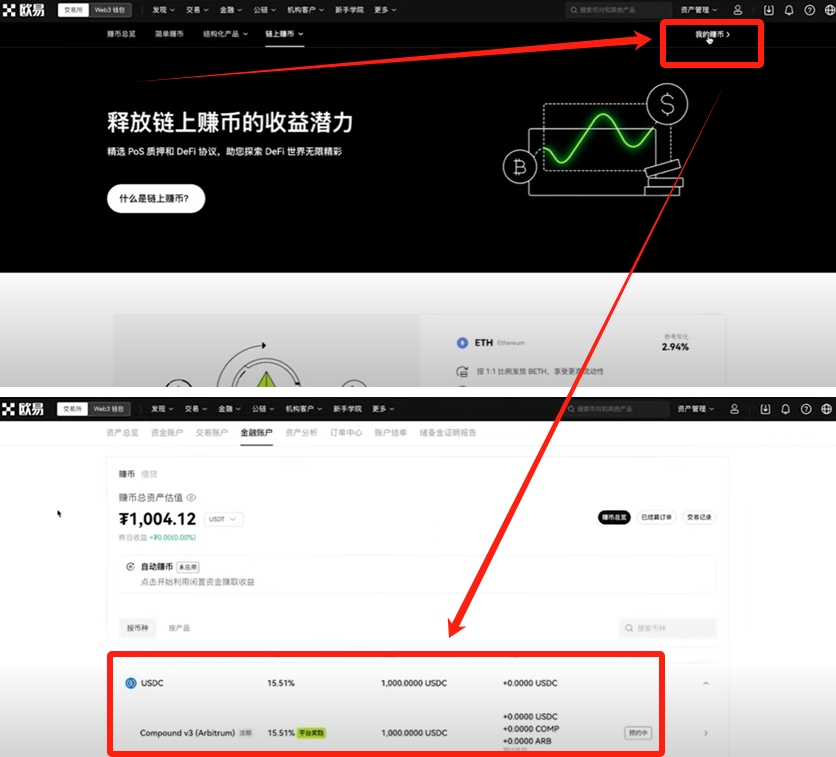836x757 pixels.
Task: Open download icon in lower header
Action: click(765, 409)
